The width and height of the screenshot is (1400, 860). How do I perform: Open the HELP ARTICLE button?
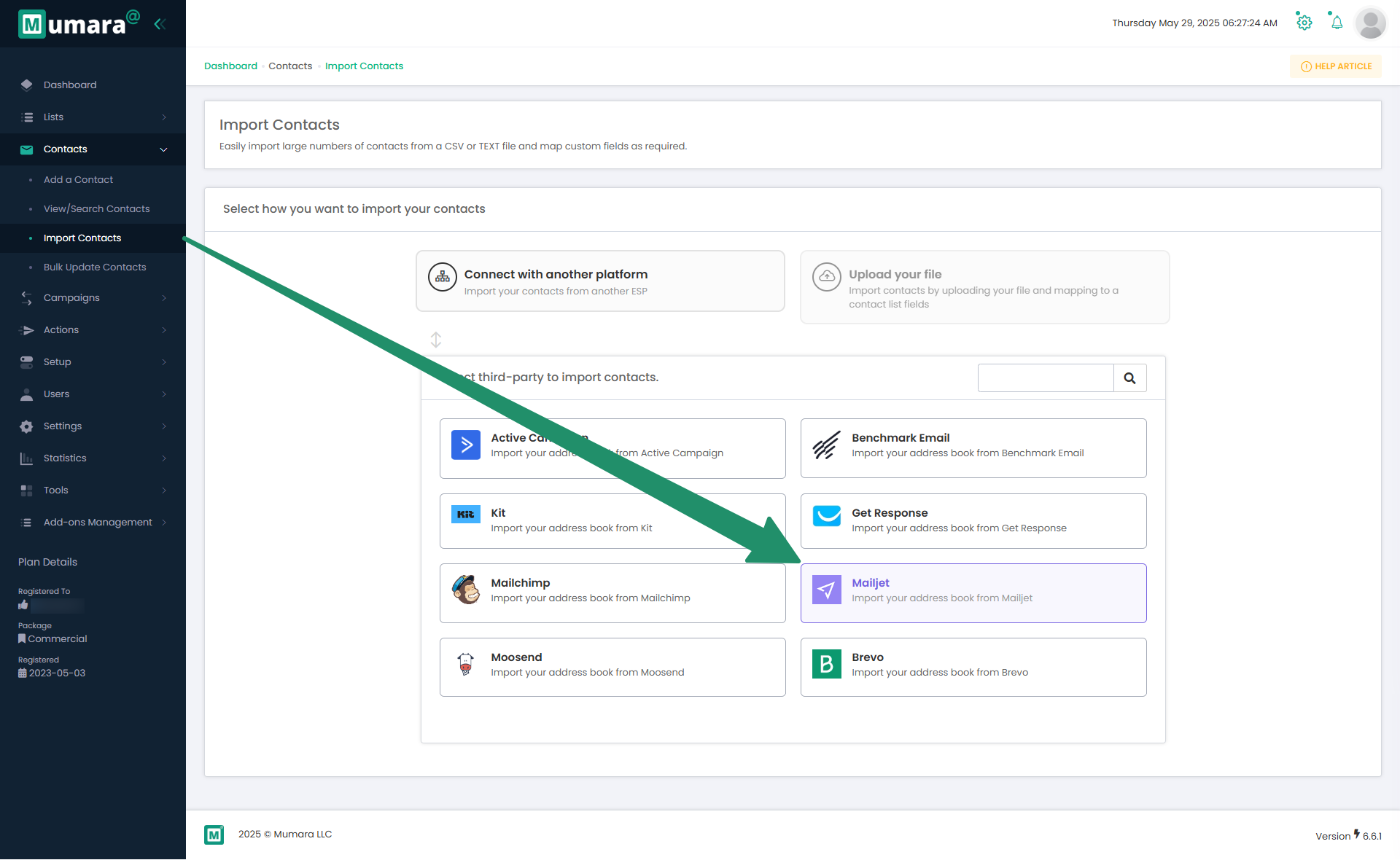pos(1336,66)
